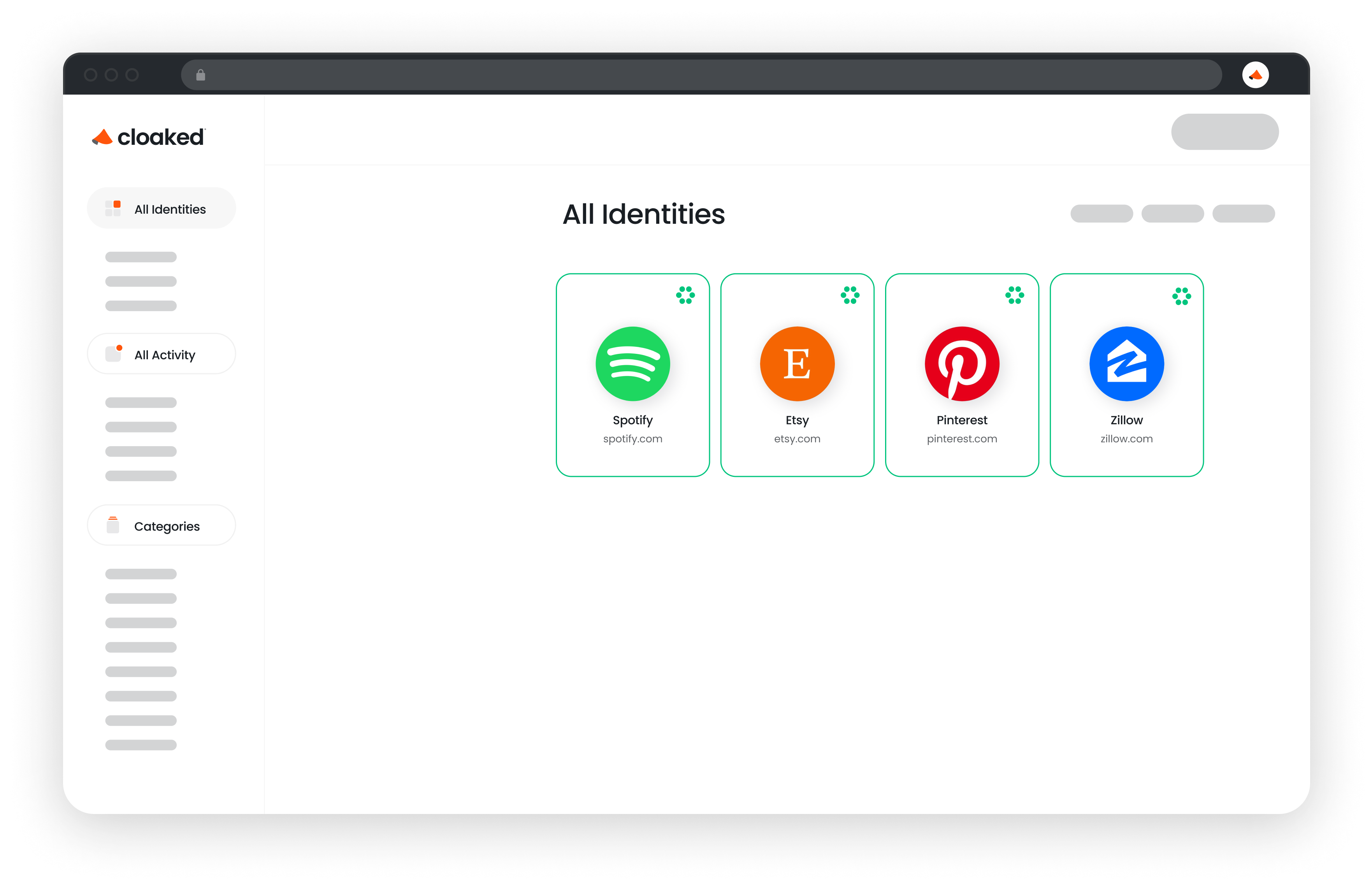The height and width of the screenshot is (886, 1372).
Task: Click inside the browser address bar
Action: (690, 74)
